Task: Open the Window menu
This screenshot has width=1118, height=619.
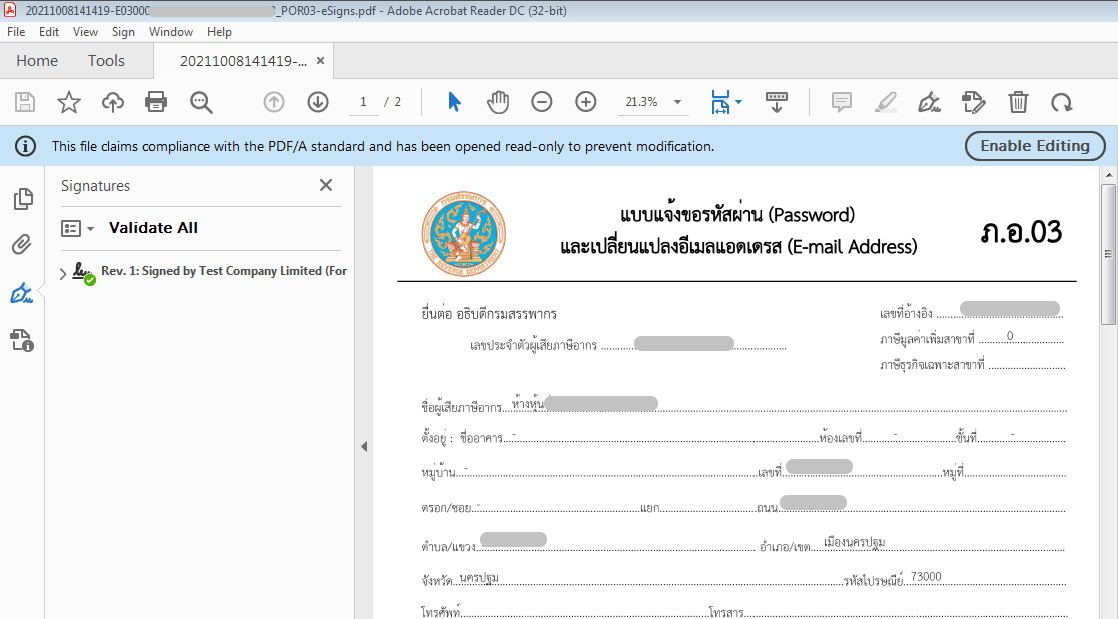Action: 170,32
